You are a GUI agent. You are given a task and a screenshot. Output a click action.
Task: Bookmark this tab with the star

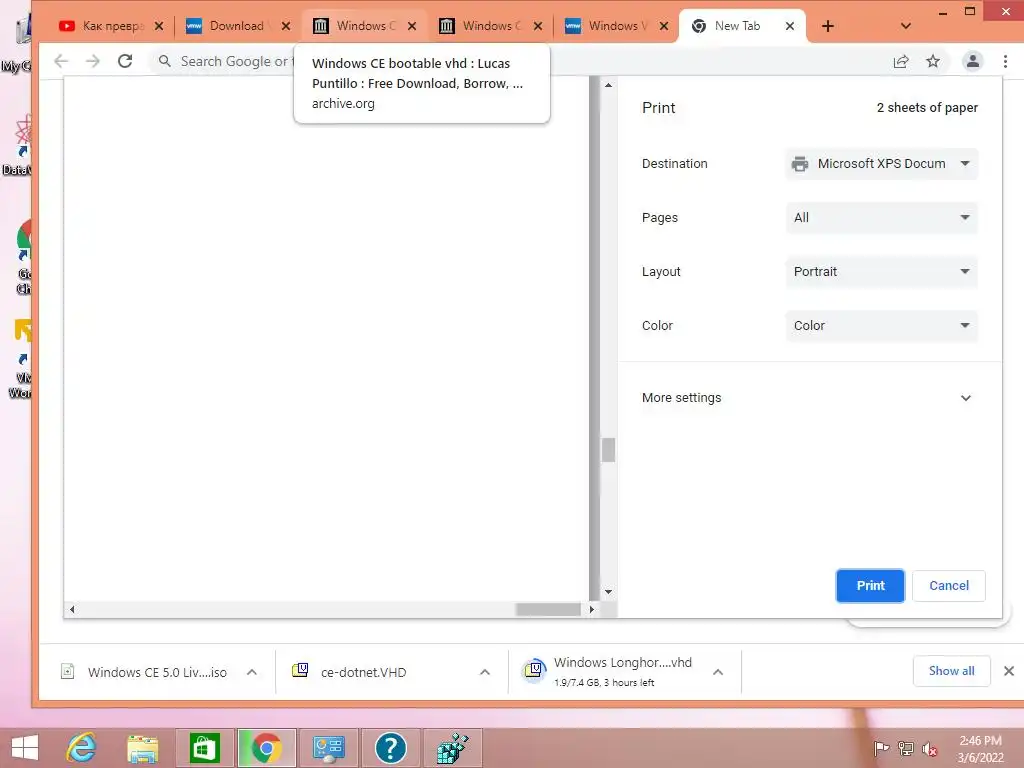pos(933,61)
